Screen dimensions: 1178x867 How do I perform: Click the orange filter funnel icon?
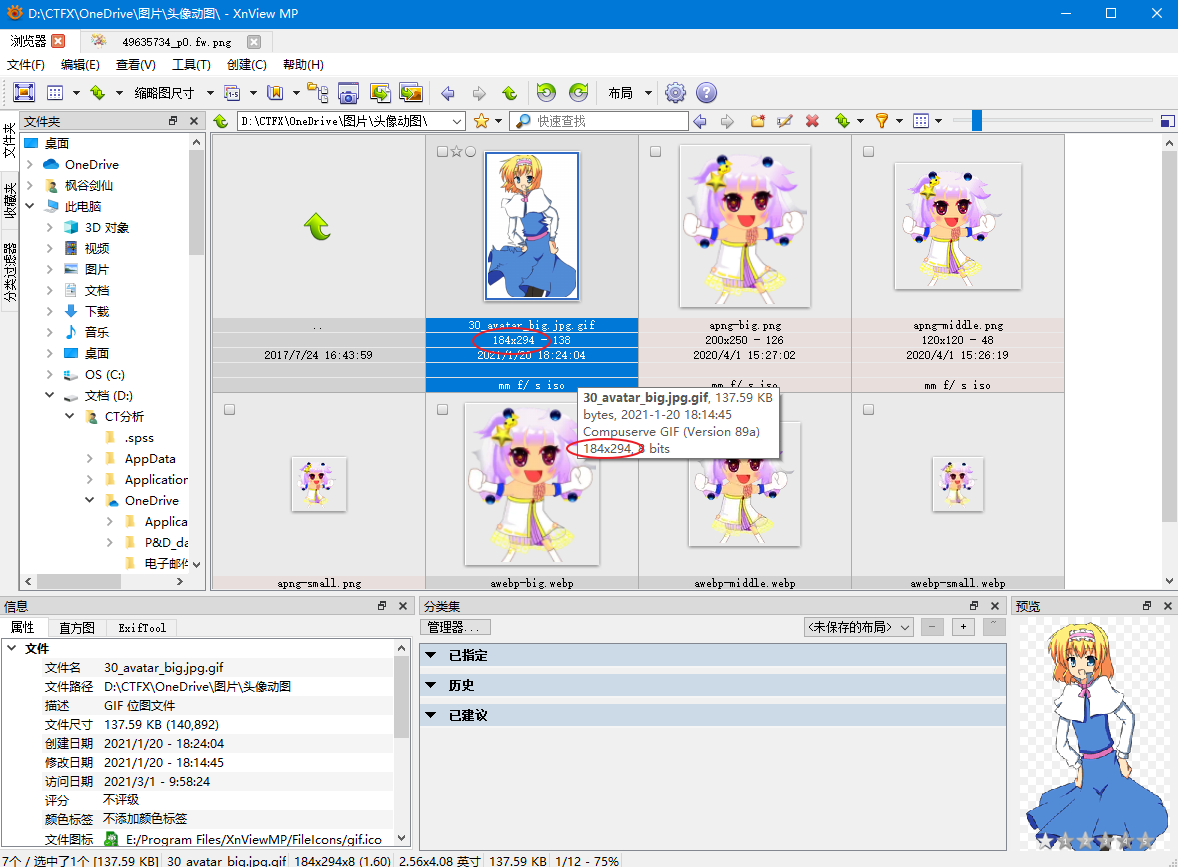coord(881,121)
